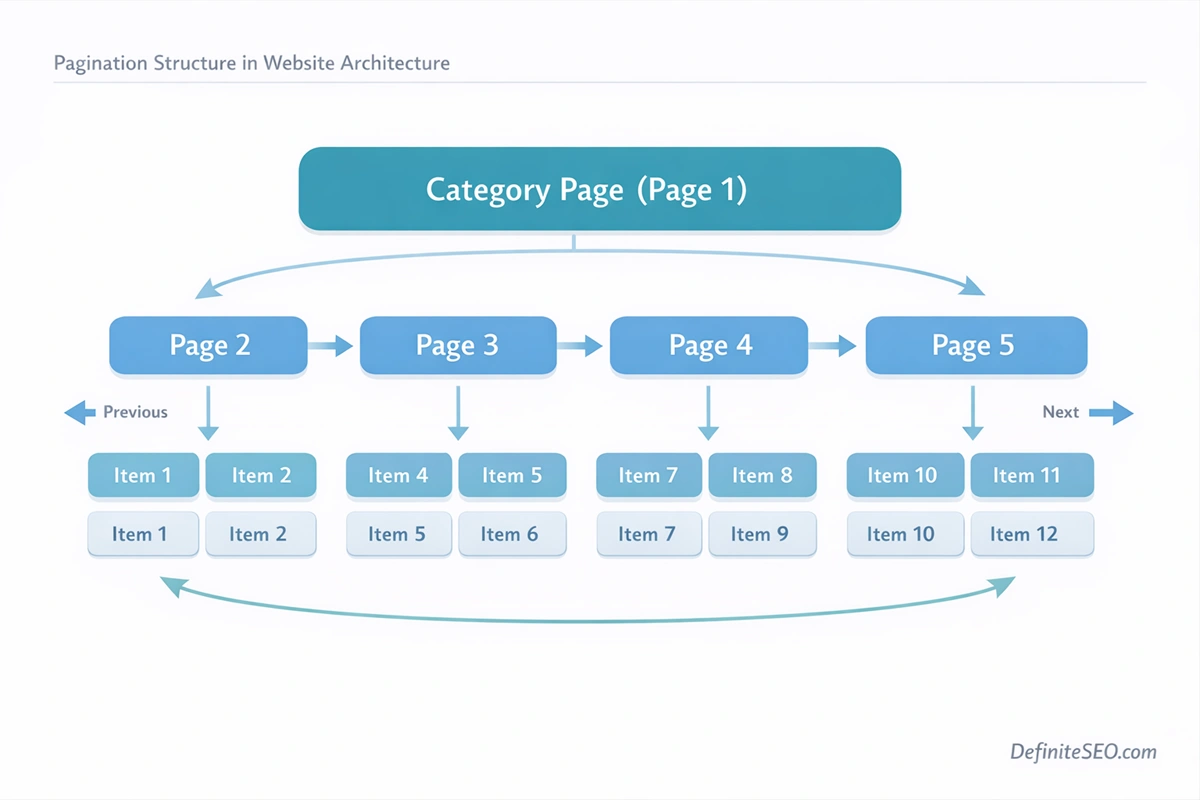Image resolution: width=1200 pixels, height=800 pixels.
Task: Toggle the Item 1 highlighted state
Action: pyautogui.click(x=143, y=475)
